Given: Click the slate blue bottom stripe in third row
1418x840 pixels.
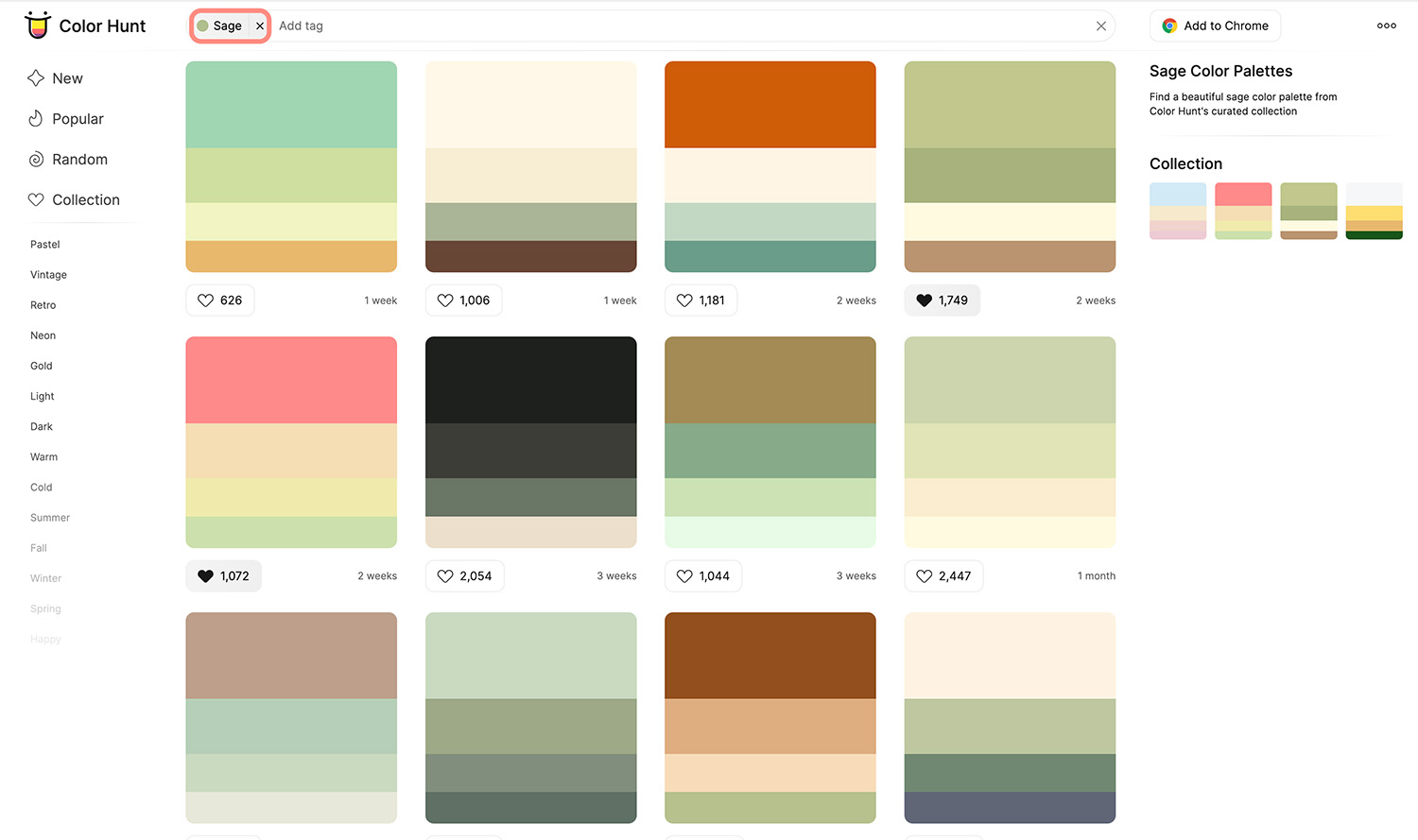Looking at the screenshot, I should click(1010, 808).
